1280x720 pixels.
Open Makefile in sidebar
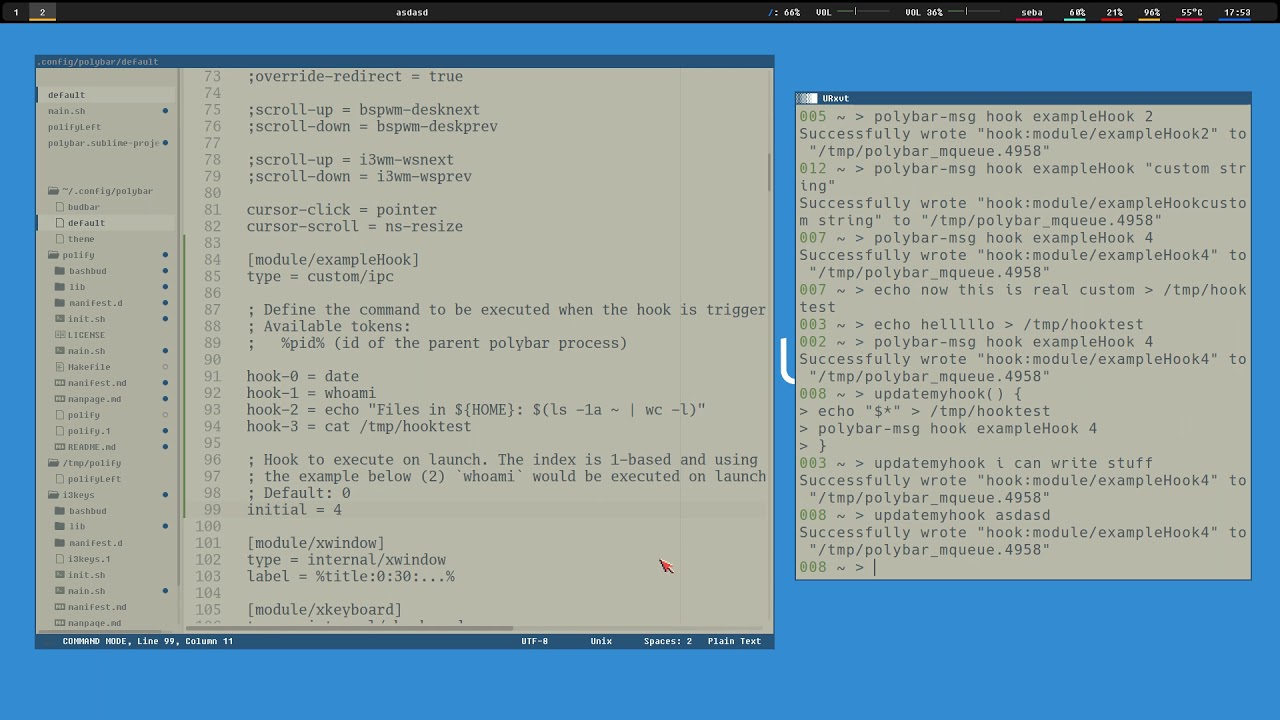coord(89,367)
